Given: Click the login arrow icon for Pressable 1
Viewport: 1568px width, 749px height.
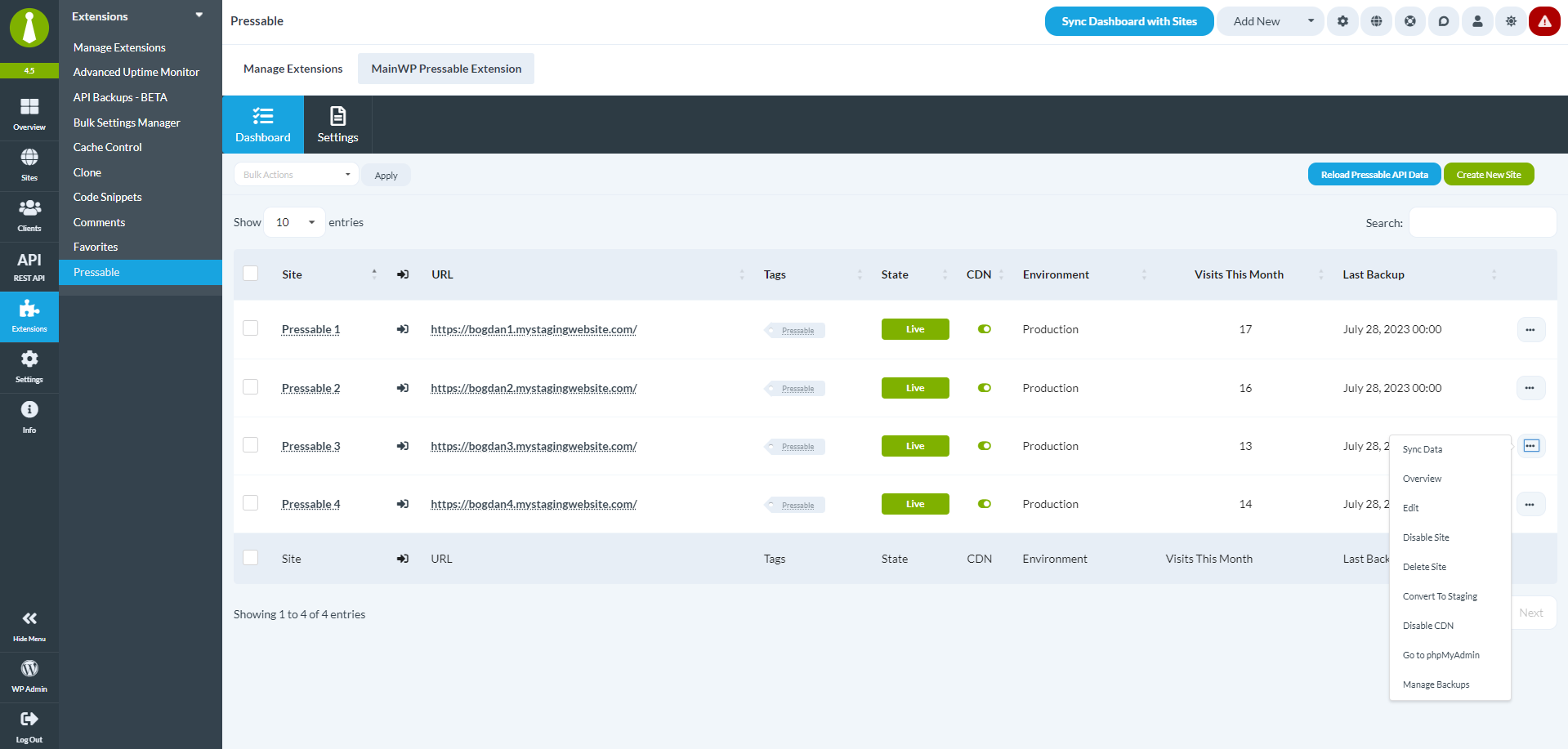Looking at the screenshot, I should 403,329.
